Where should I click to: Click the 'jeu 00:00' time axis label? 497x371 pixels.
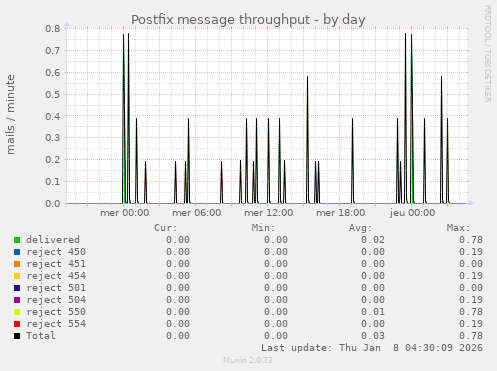coord(412,213)
